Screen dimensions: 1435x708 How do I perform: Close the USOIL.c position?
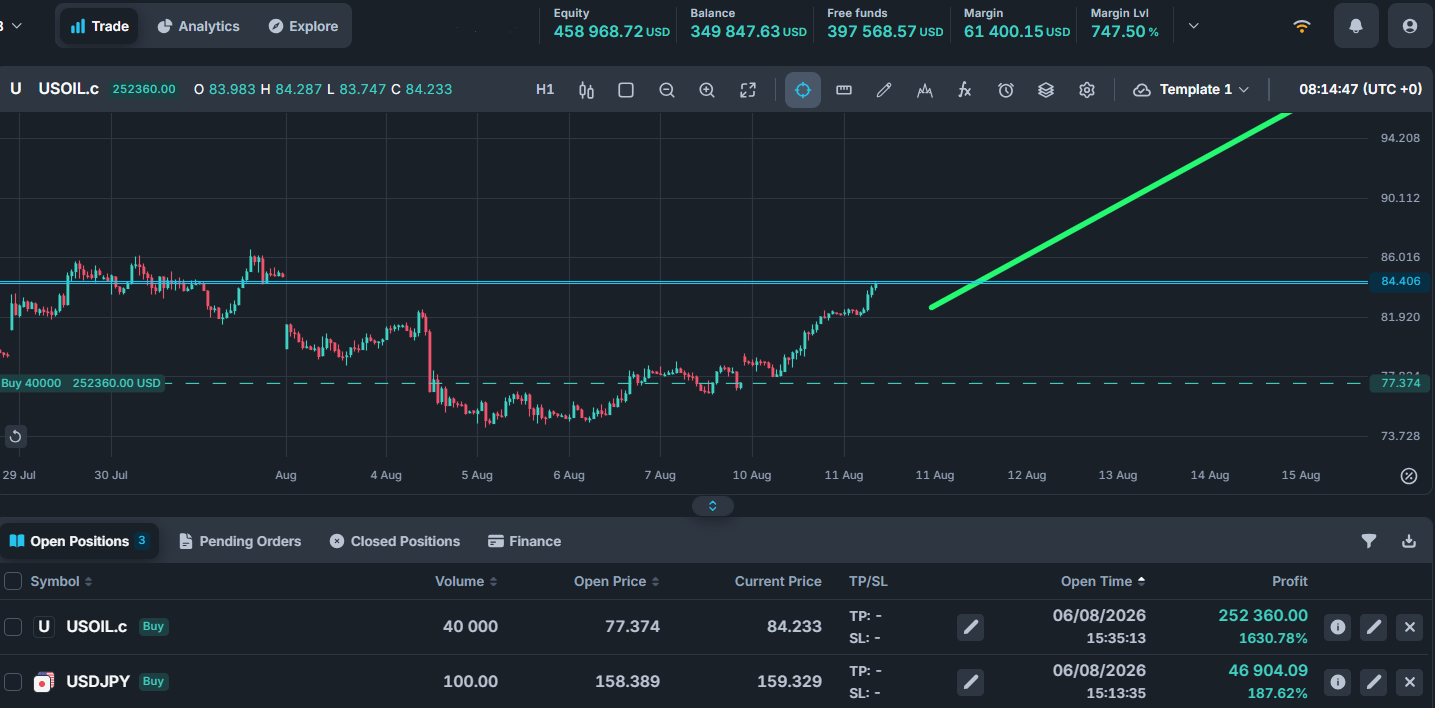point(1410,627)
